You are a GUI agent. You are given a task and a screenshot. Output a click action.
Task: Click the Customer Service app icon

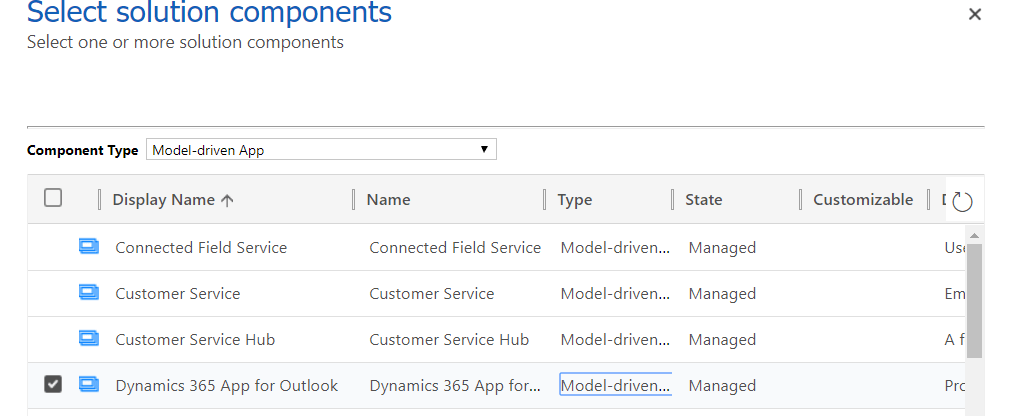(x=89, y=293)
